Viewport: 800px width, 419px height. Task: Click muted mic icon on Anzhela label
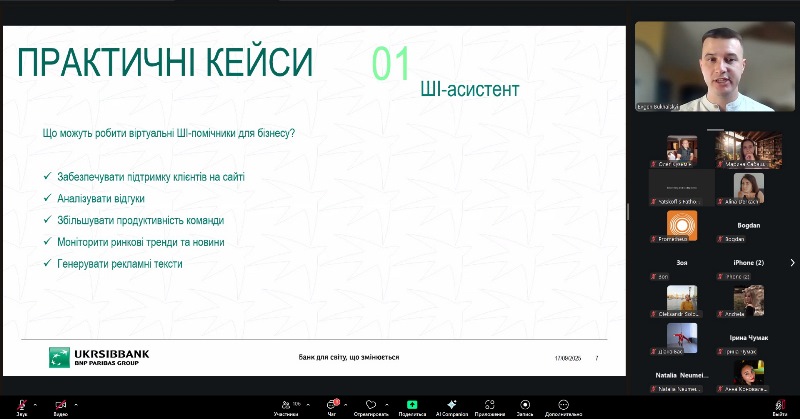(x=720, y=314)
